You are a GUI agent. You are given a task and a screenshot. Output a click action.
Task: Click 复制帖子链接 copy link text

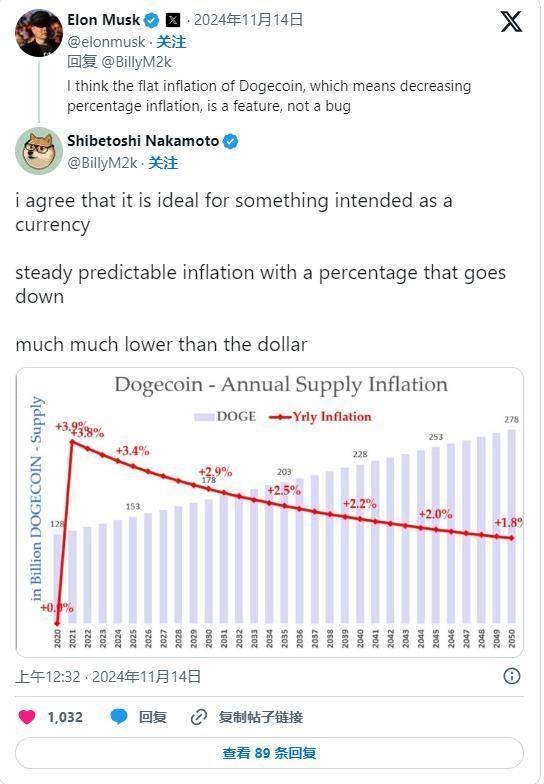coord(260,716)
